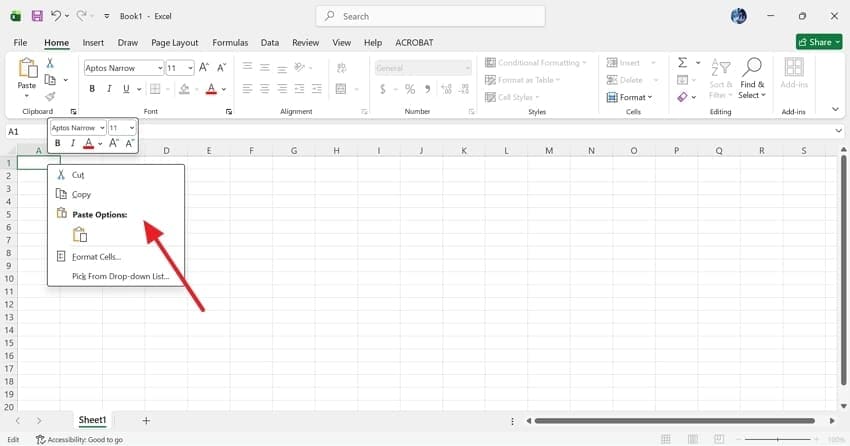Screen dimensions: 850x446
Task: Open the Help tab
Action: (373, 42)
